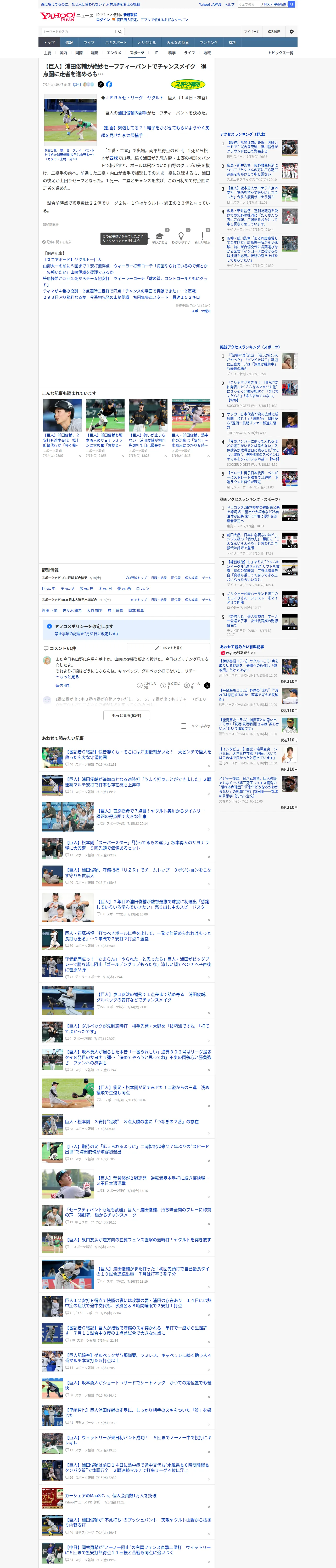
Task: Open the MLBトップ link
Action: 138,599
